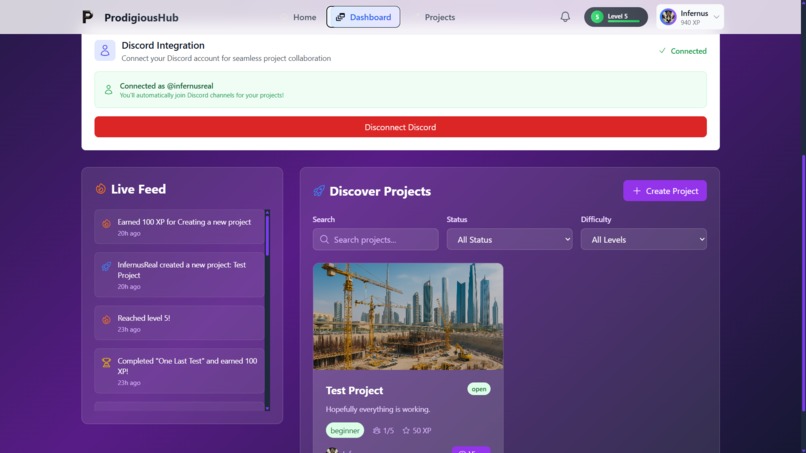Click rocket icon on InfernusReal created project entry
806x453 pixels.
[106, 266]
